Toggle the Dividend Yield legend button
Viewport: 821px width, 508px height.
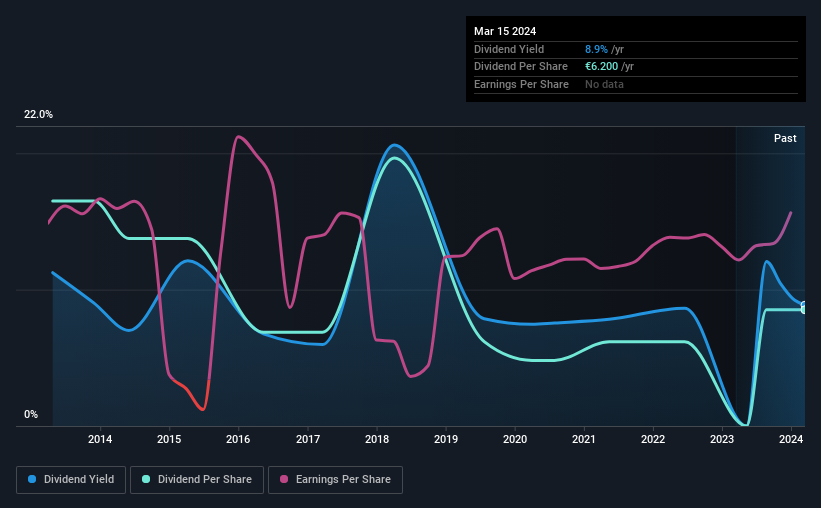71,480
